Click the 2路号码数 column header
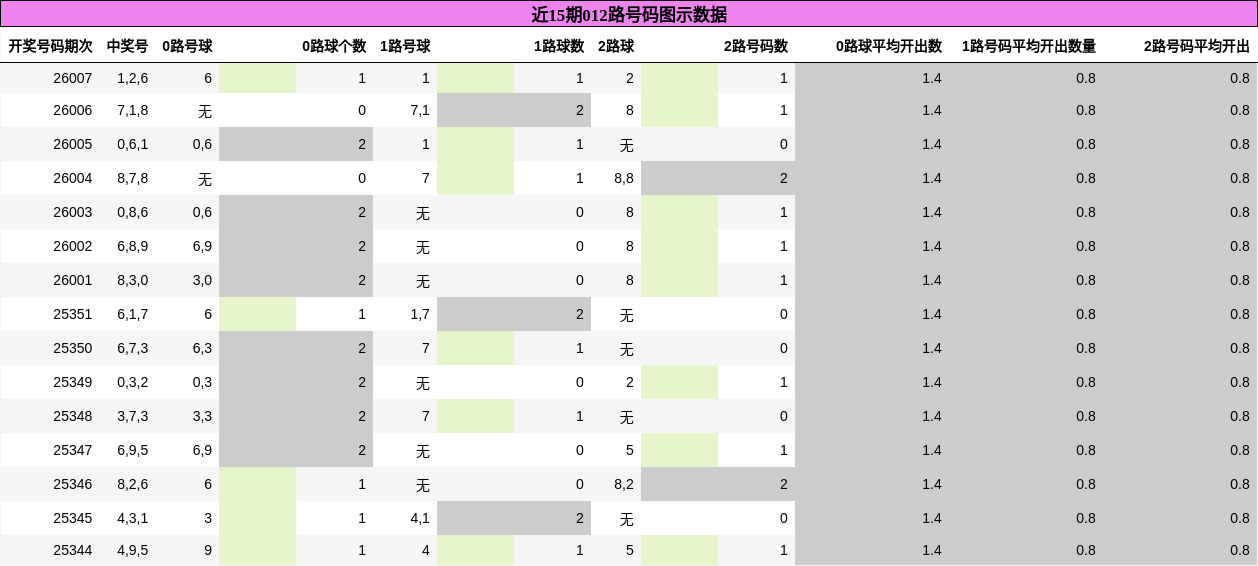Image resolution: width=1258 pixels, height=566 pixels. [755, 46]
